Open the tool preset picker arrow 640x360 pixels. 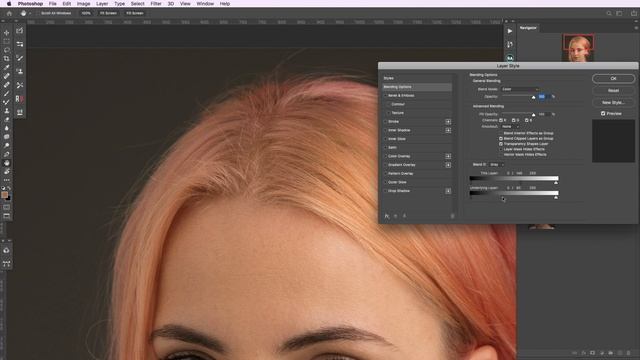[x=29, y=13]
